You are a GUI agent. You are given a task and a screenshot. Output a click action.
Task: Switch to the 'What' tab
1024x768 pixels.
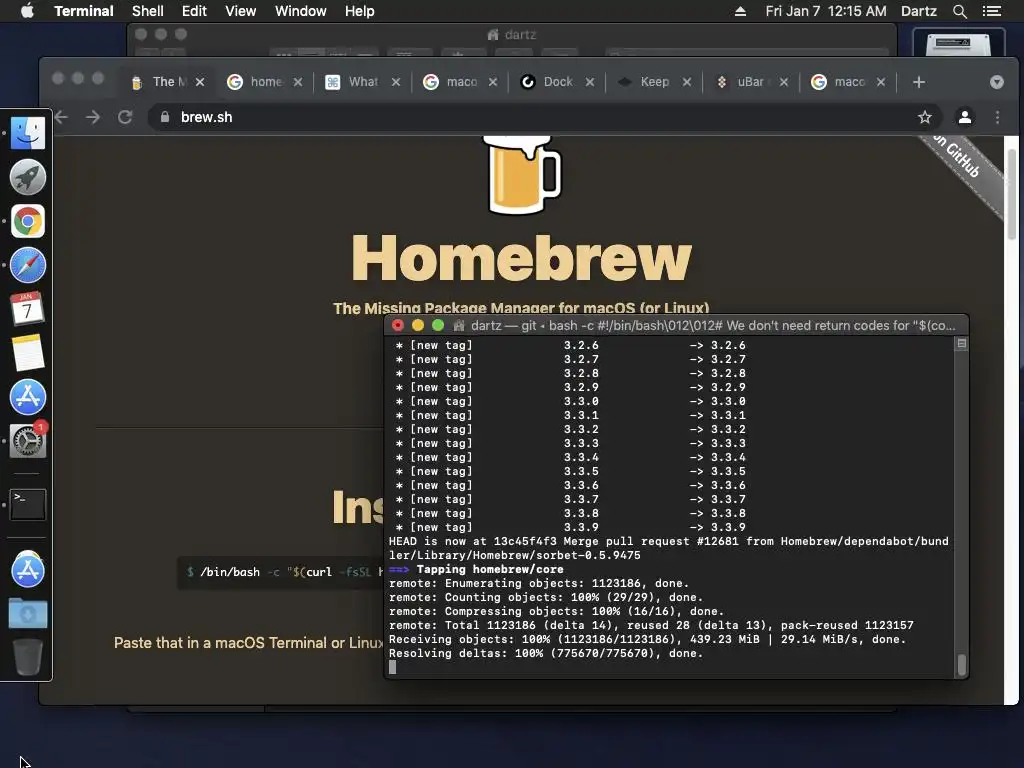(363, 82)
